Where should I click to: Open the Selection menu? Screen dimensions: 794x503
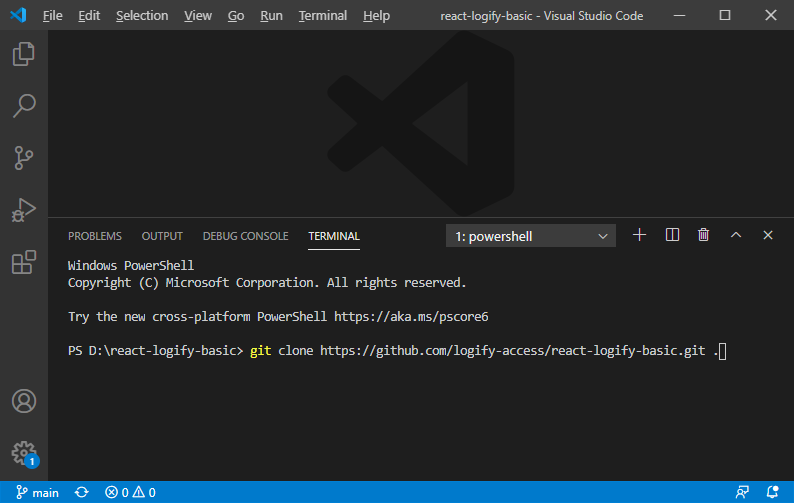point(142,16)
